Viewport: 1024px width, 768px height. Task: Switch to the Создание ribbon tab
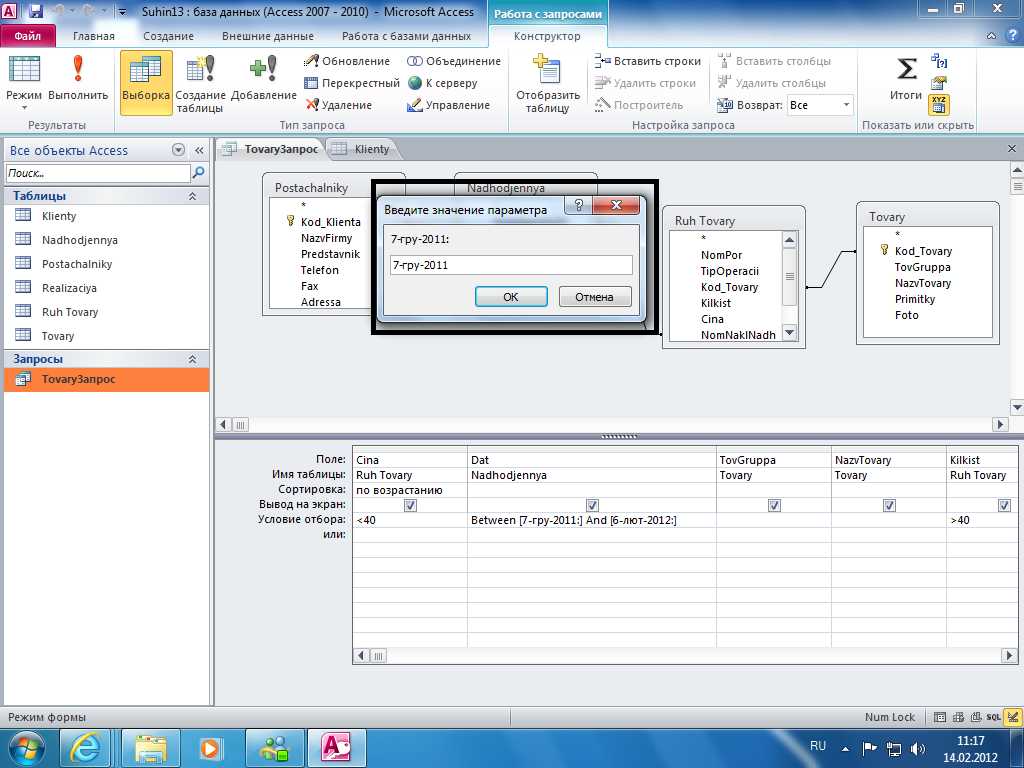[168, 36]
